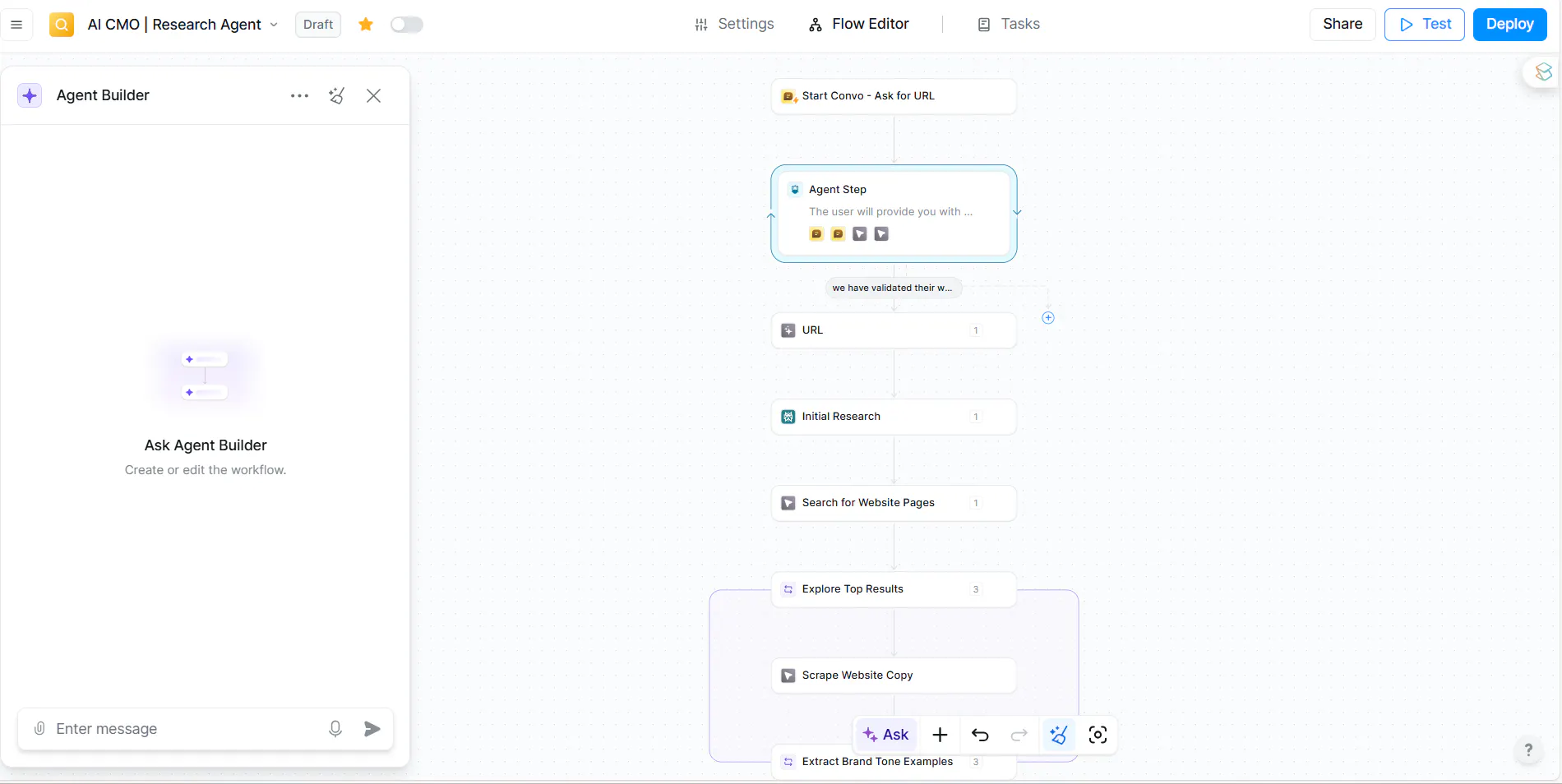Click the Share button
Screen dimensions: 1562x784
(1342, 25)
